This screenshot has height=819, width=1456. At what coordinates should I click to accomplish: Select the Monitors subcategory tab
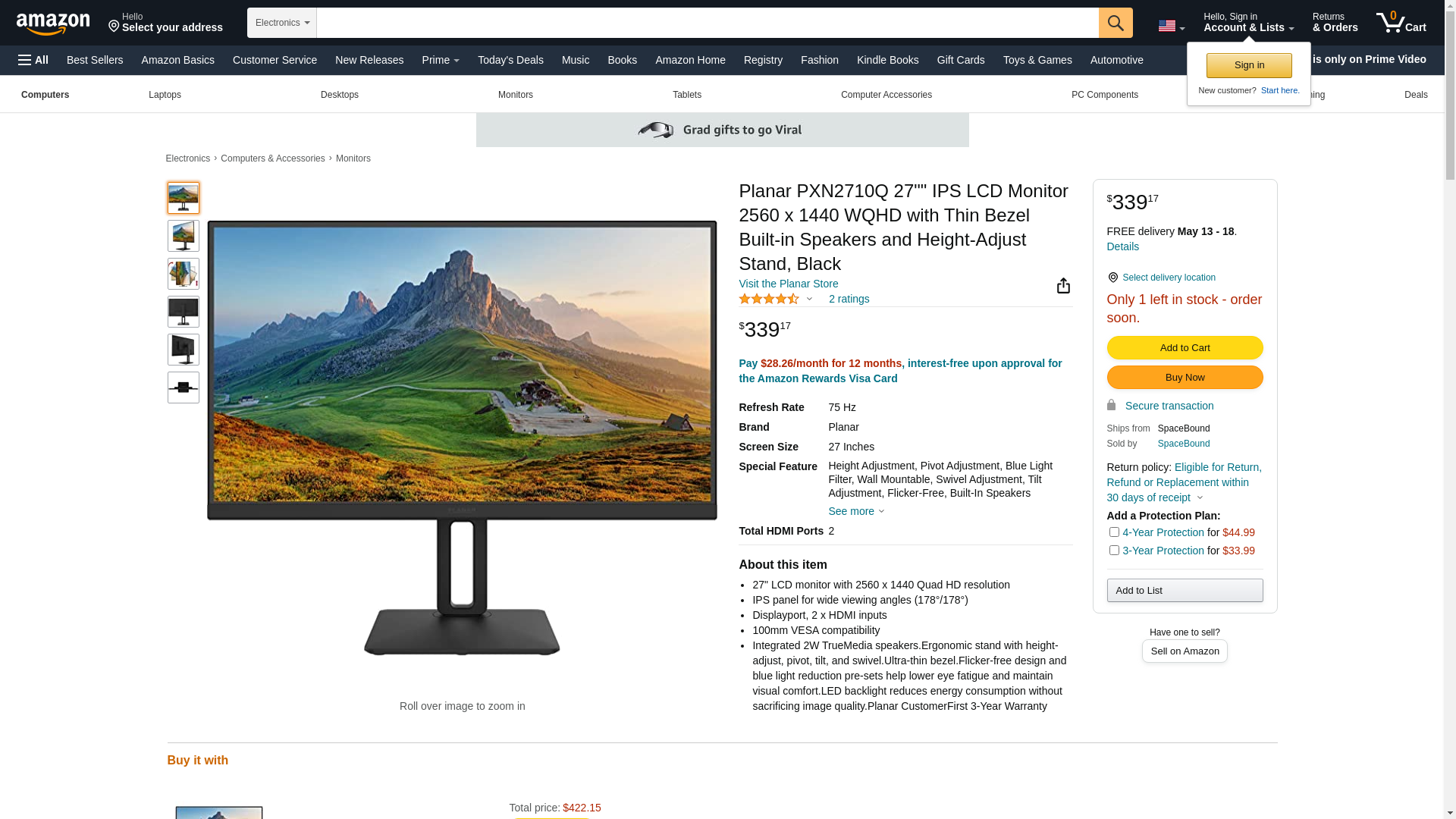516,95
